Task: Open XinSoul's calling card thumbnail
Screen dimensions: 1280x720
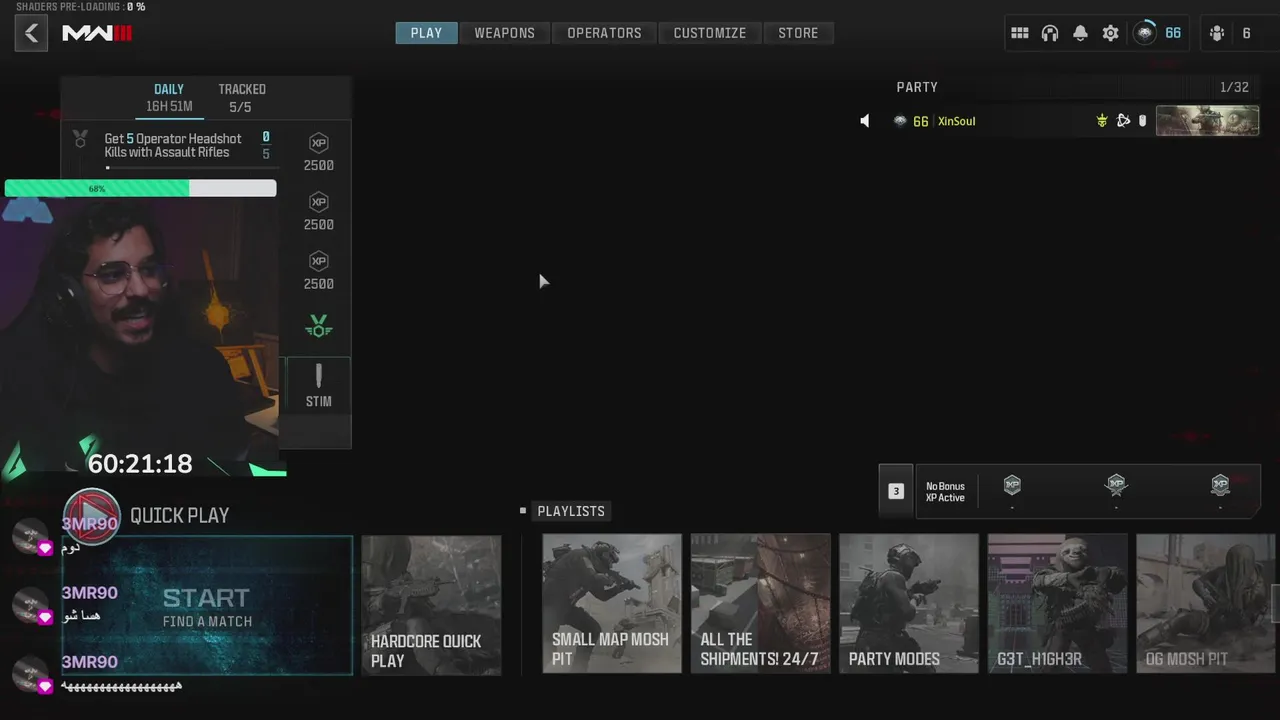Action: tap(1207, 121)
